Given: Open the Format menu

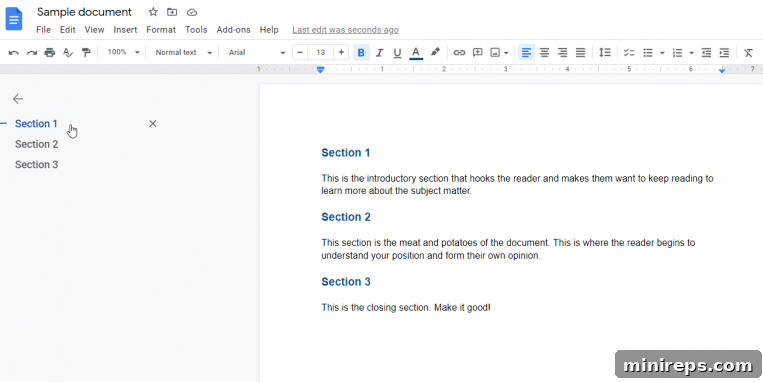Looking at the screenshot, I should [x=161, y=30].
